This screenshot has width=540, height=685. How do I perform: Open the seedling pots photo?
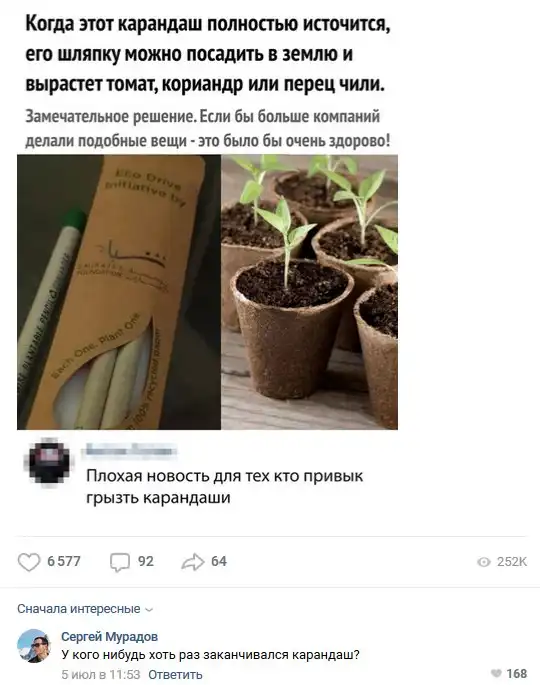[x=309, y=292]
